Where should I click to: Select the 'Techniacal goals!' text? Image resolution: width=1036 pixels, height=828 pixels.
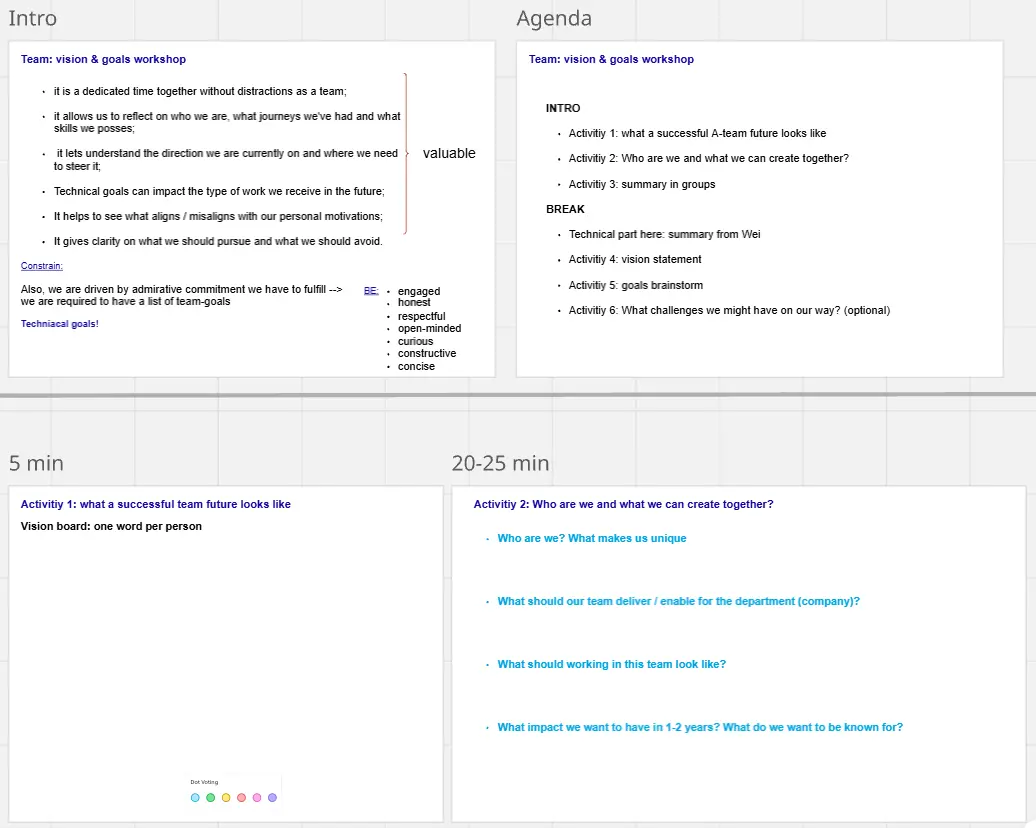pyautogui.click(x=60, y=324)
